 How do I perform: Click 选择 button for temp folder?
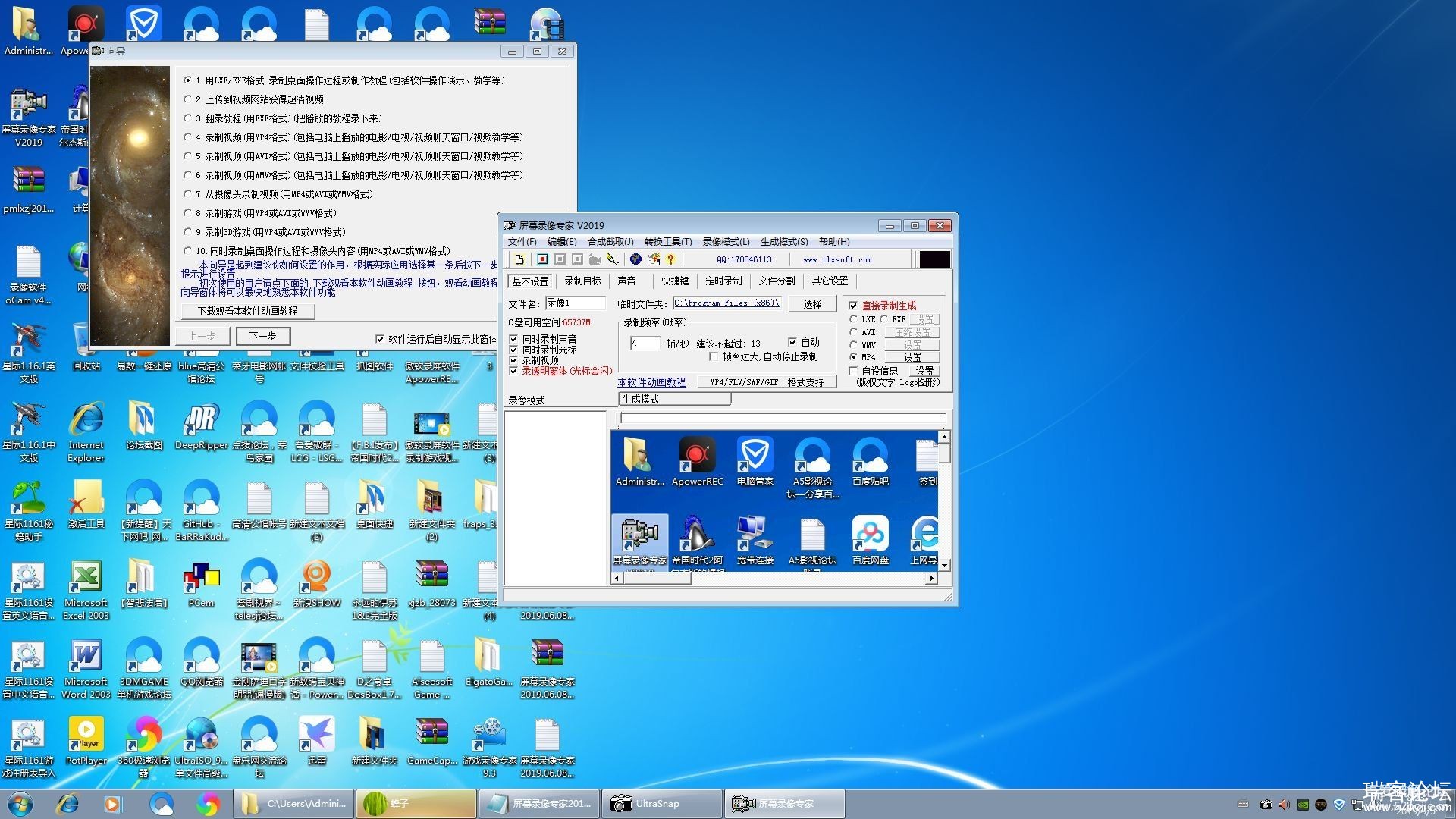point(812,304)
